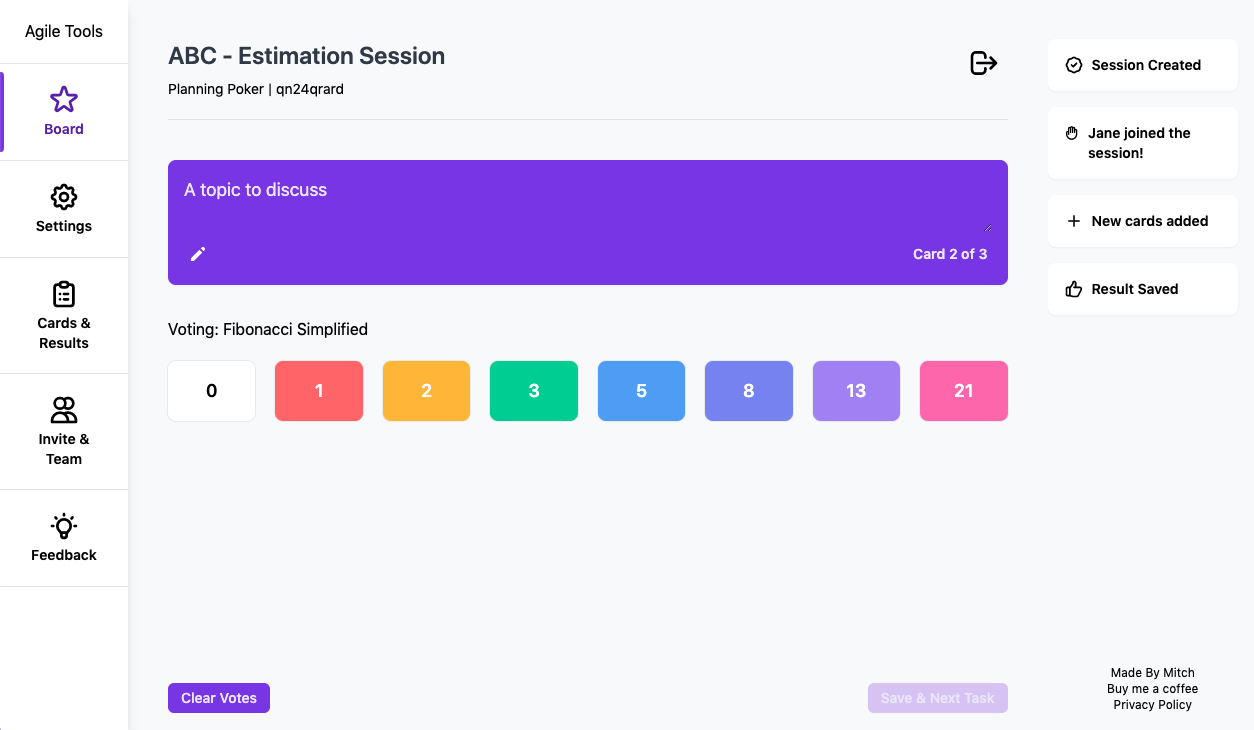The image size is (1254, 730).
Task: Click the resize handle on the topic card
Action: [x=989, y=227]
